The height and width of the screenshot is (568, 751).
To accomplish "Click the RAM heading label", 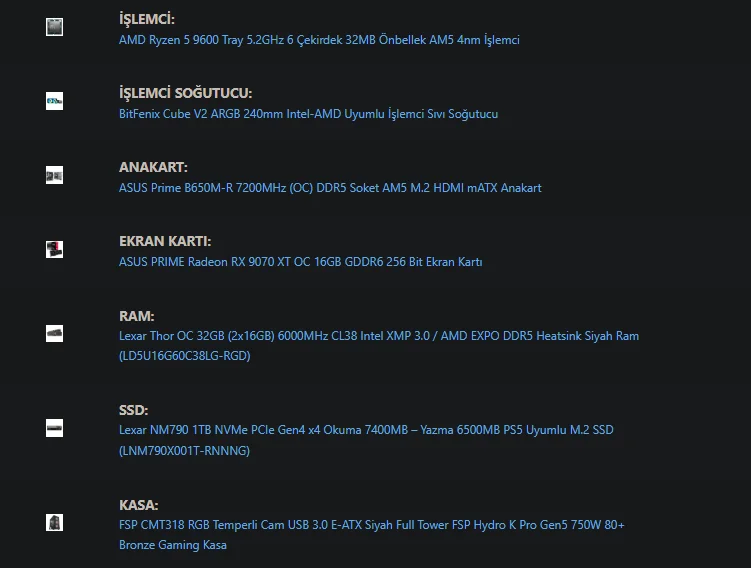I will [136, 316].
